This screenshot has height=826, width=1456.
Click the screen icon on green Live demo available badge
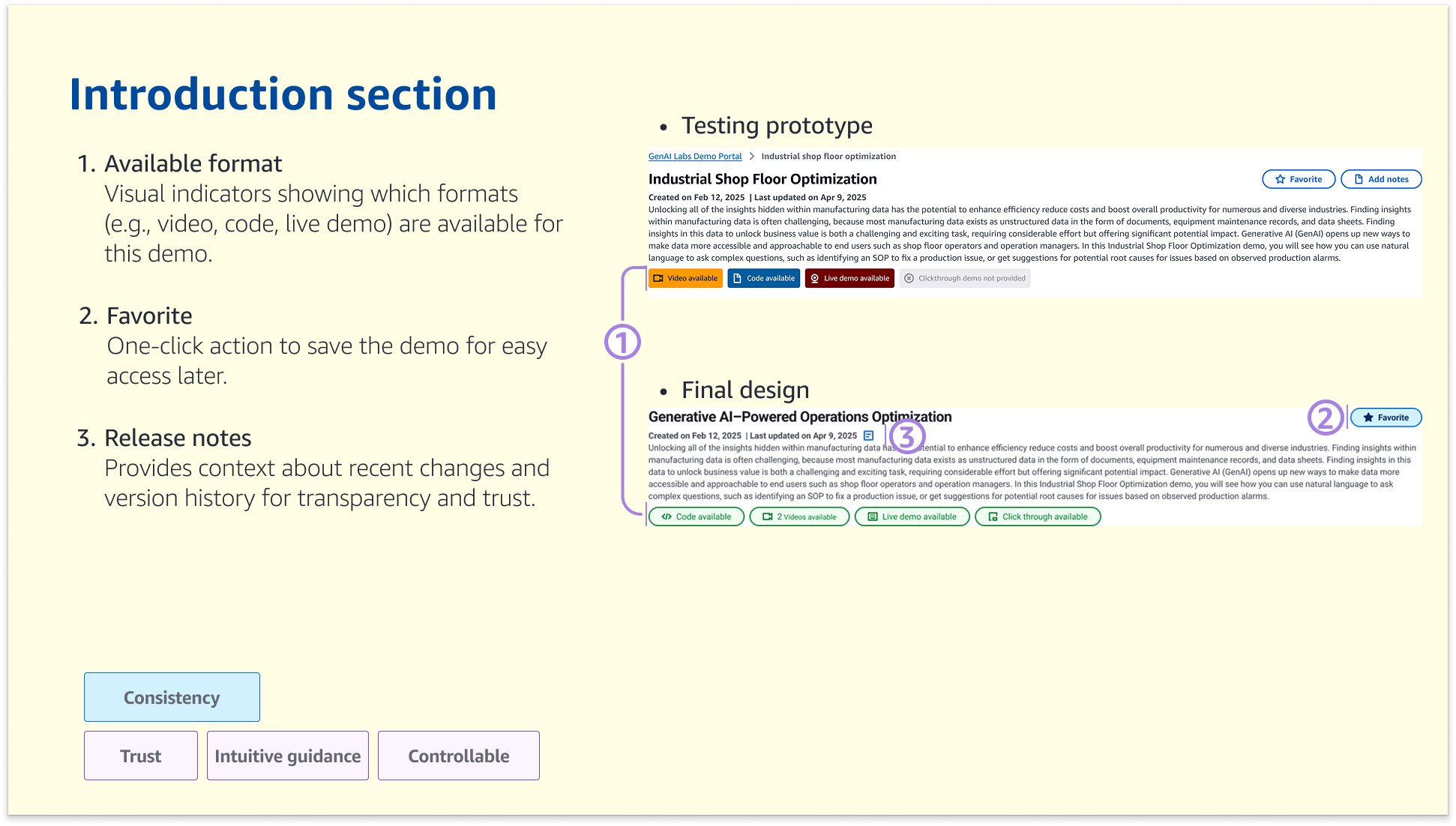(x=873, y=516)
